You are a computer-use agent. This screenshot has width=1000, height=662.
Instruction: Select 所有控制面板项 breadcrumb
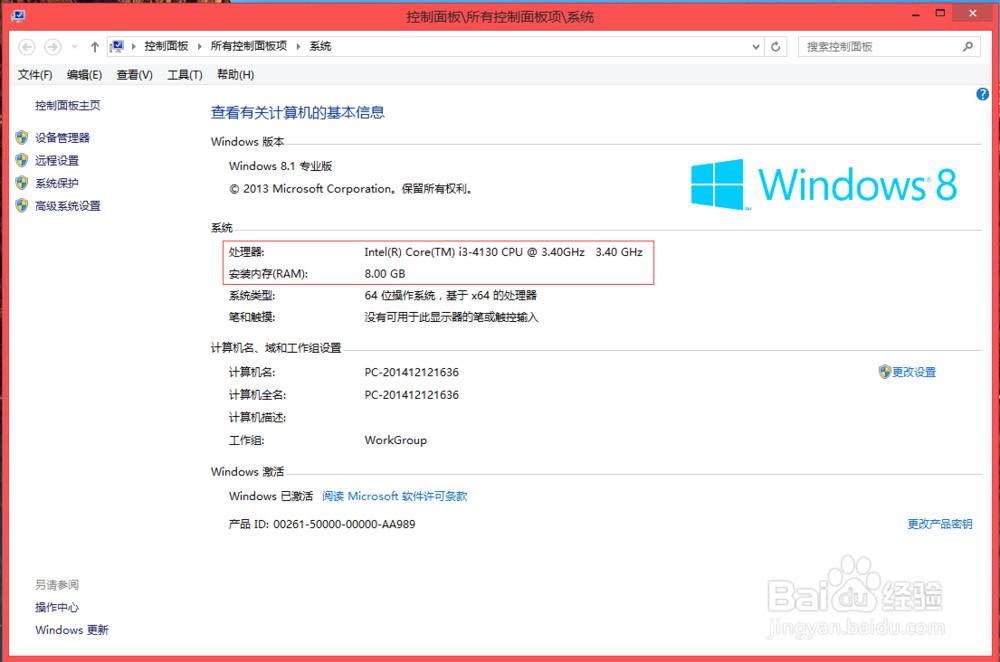coord(249,46)
